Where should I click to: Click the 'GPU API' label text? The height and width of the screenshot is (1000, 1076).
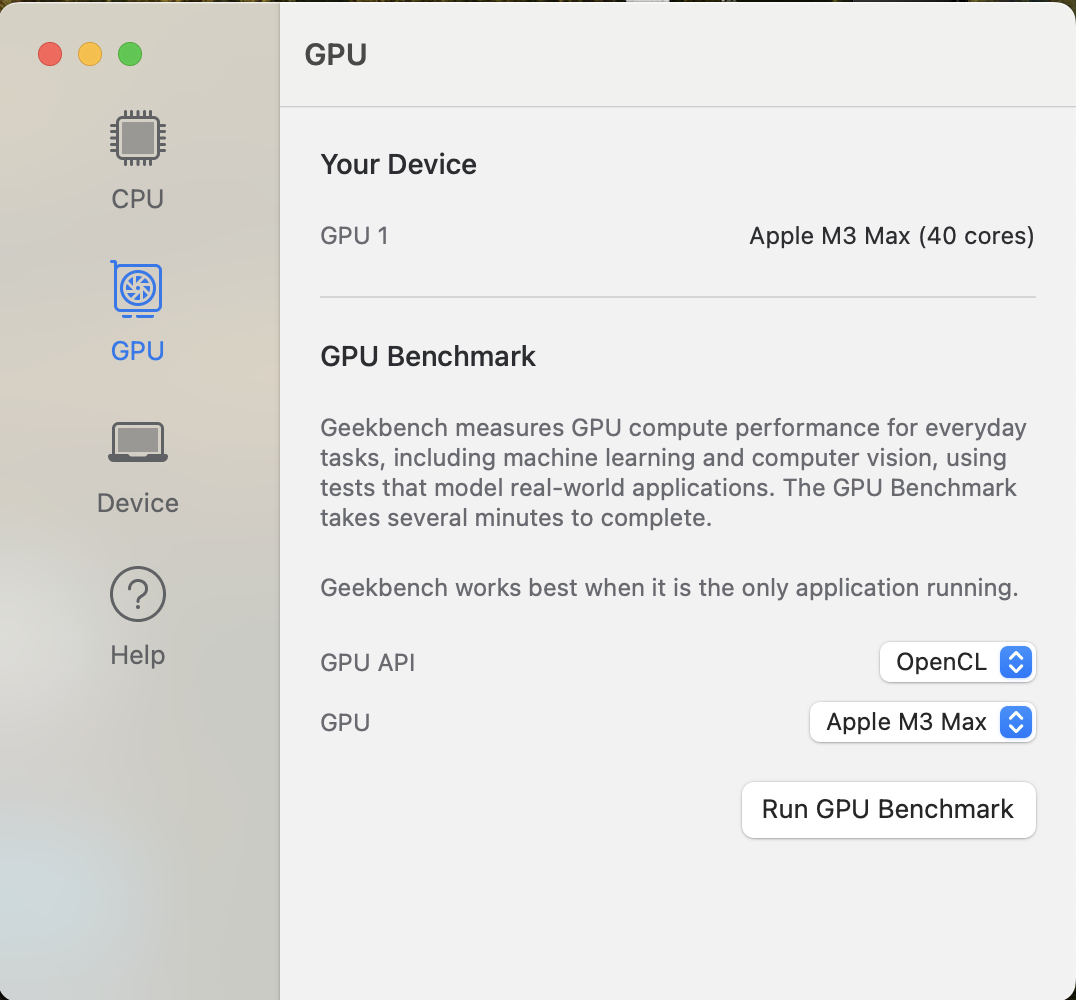click(x=367, y=663)
